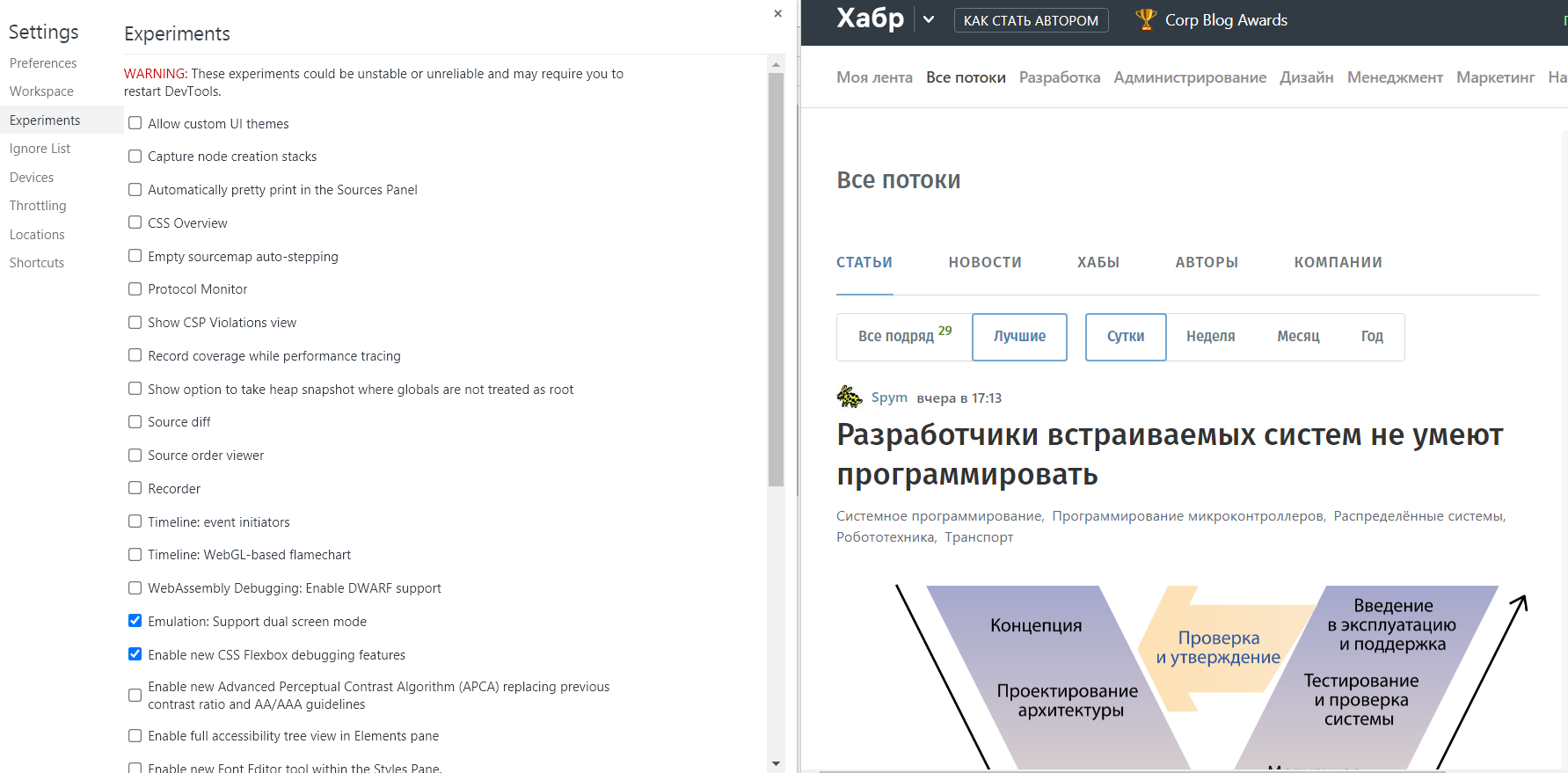
Task: Check Capture node creation stacks
Action: click(135, 157)
